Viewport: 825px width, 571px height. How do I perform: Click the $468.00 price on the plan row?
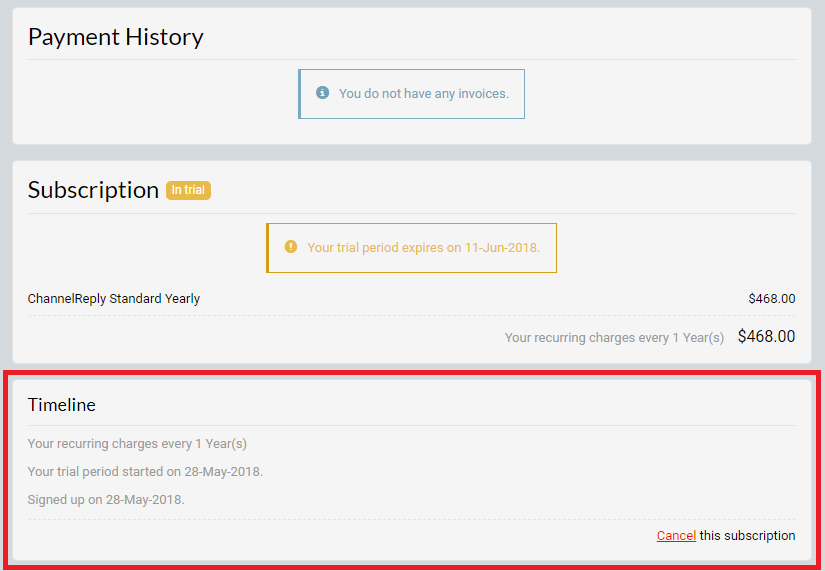click(x=772, y=299)
